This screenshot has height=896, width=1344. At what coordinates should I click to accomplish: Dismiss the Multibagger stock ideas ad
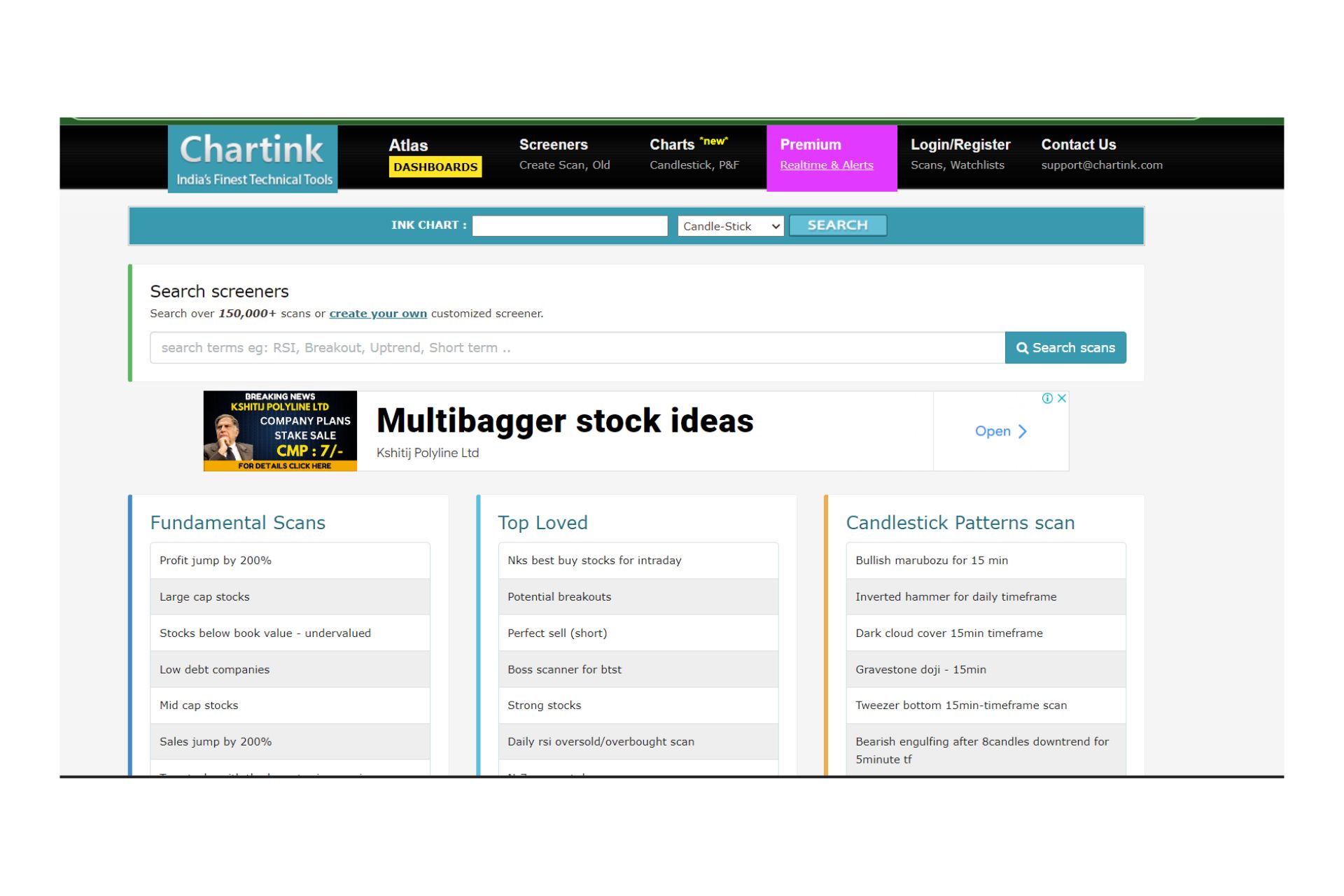1061,398
